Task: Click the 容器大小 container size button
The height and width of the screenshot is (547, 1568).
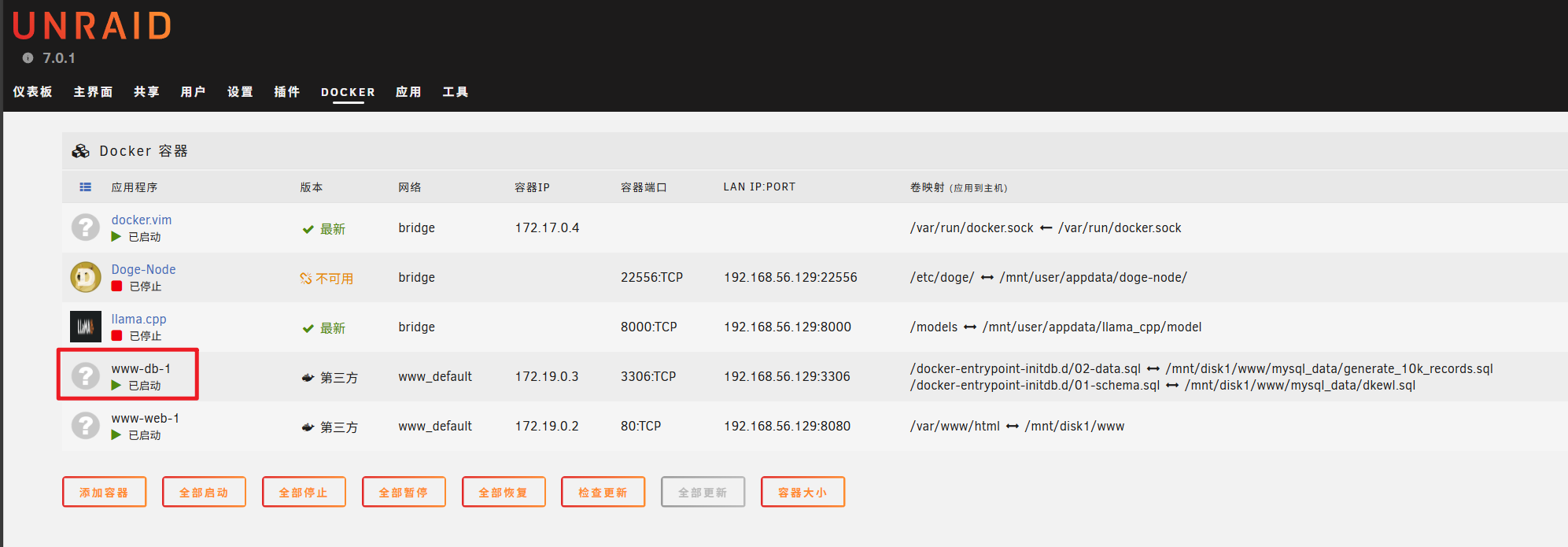Action: click(x=802, y=492)
